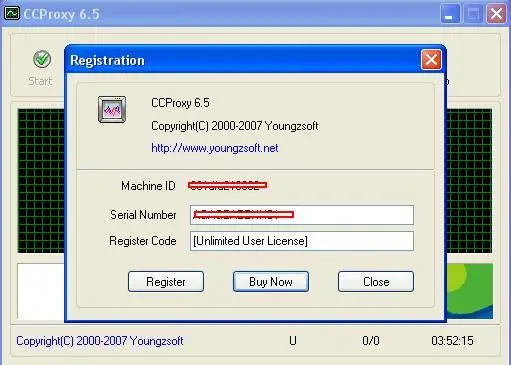Click the 0/0 connections status entry
This screenshot has width=511, height=365.
tap(371, 341)
